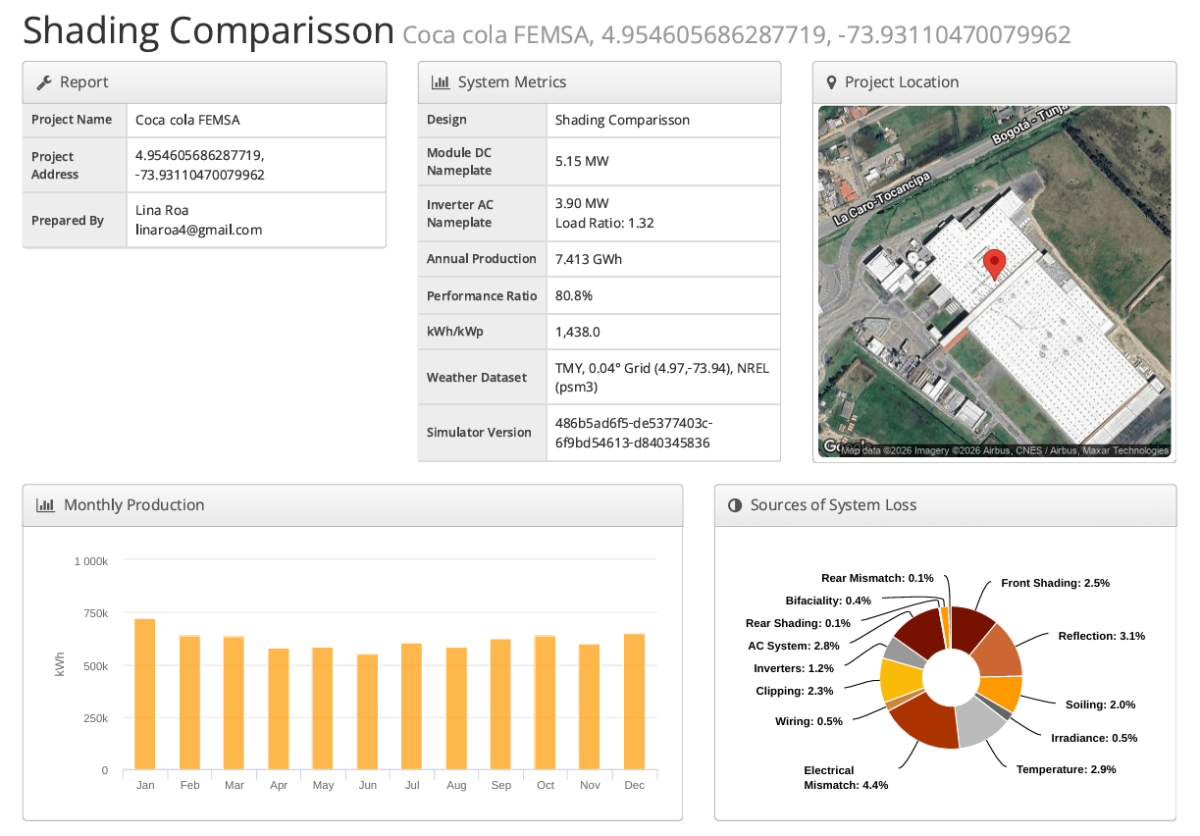
Task: Click the linaroa4@gmail.com email text
Action: pos(198,230)
